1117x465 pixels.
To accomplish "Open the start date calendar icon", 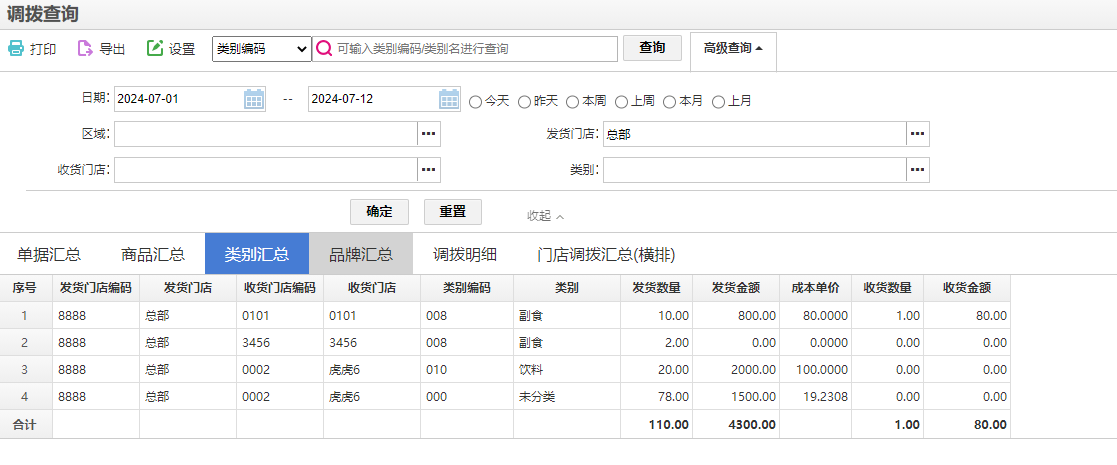I will click(x=254, y=99).
